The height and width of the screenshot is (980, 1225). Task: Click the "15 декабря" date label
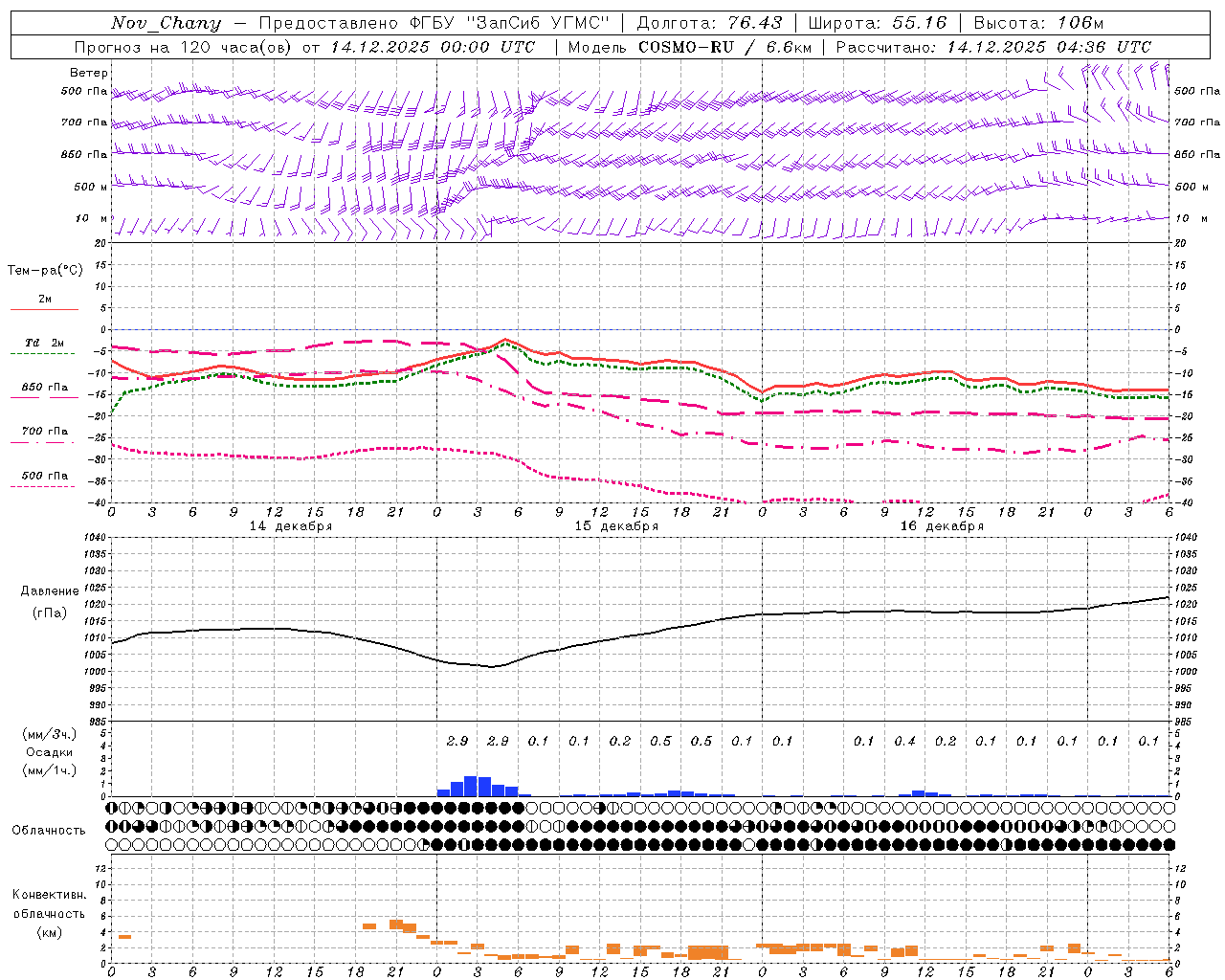616,526
